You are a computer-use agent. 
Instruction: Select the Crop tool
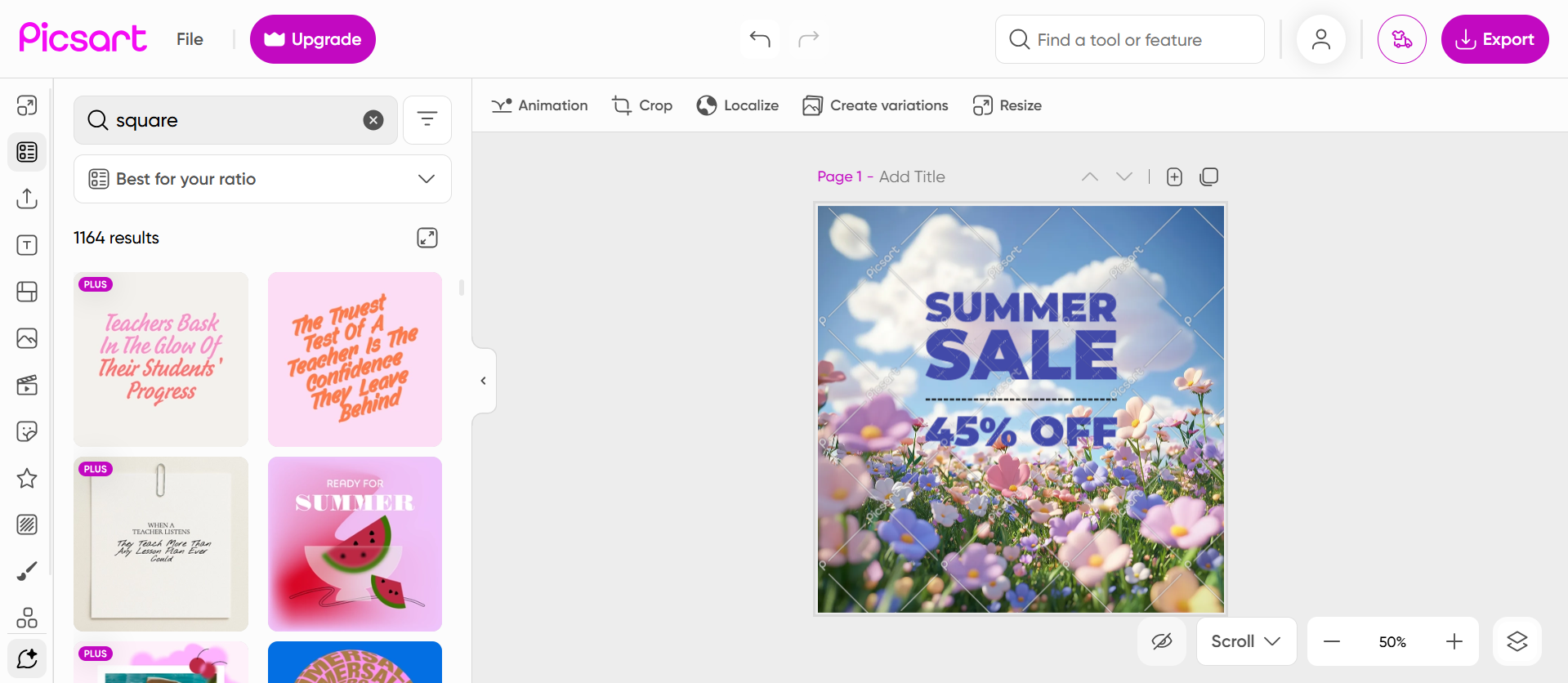tap(642, 105)
